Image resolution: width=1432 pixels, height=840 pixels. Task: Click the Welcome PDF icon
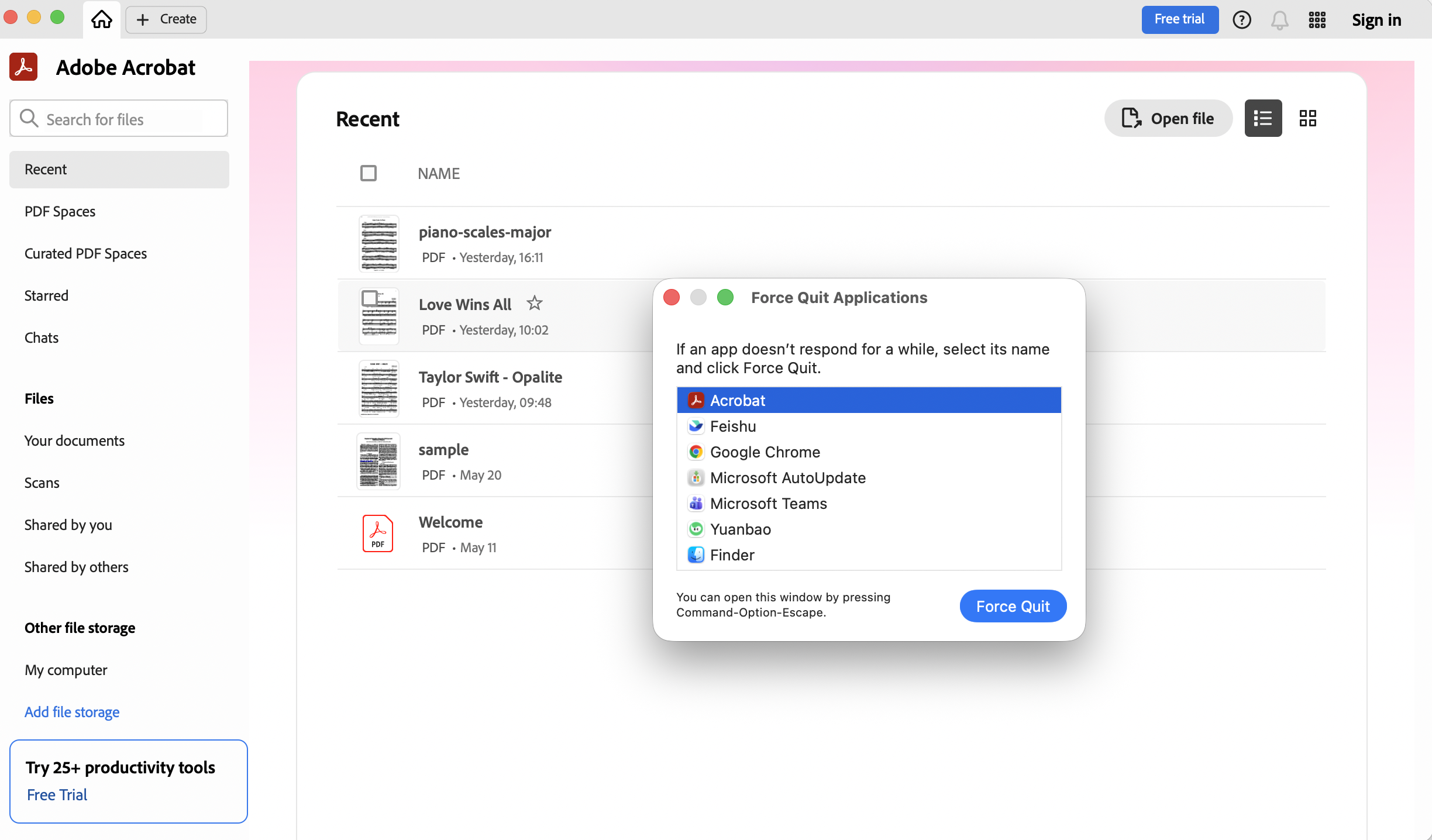coord(378,533)
